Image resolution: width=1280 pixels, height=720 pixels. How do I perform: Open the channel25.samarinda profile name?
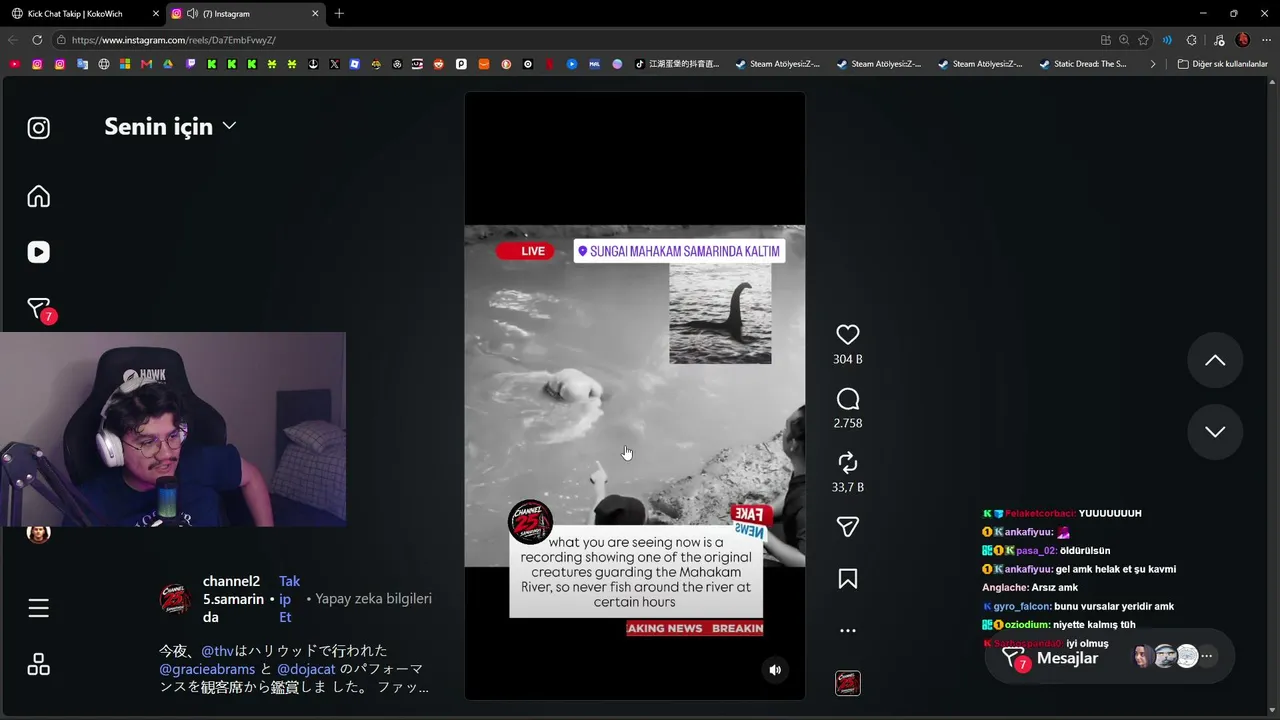coord(233,599)
